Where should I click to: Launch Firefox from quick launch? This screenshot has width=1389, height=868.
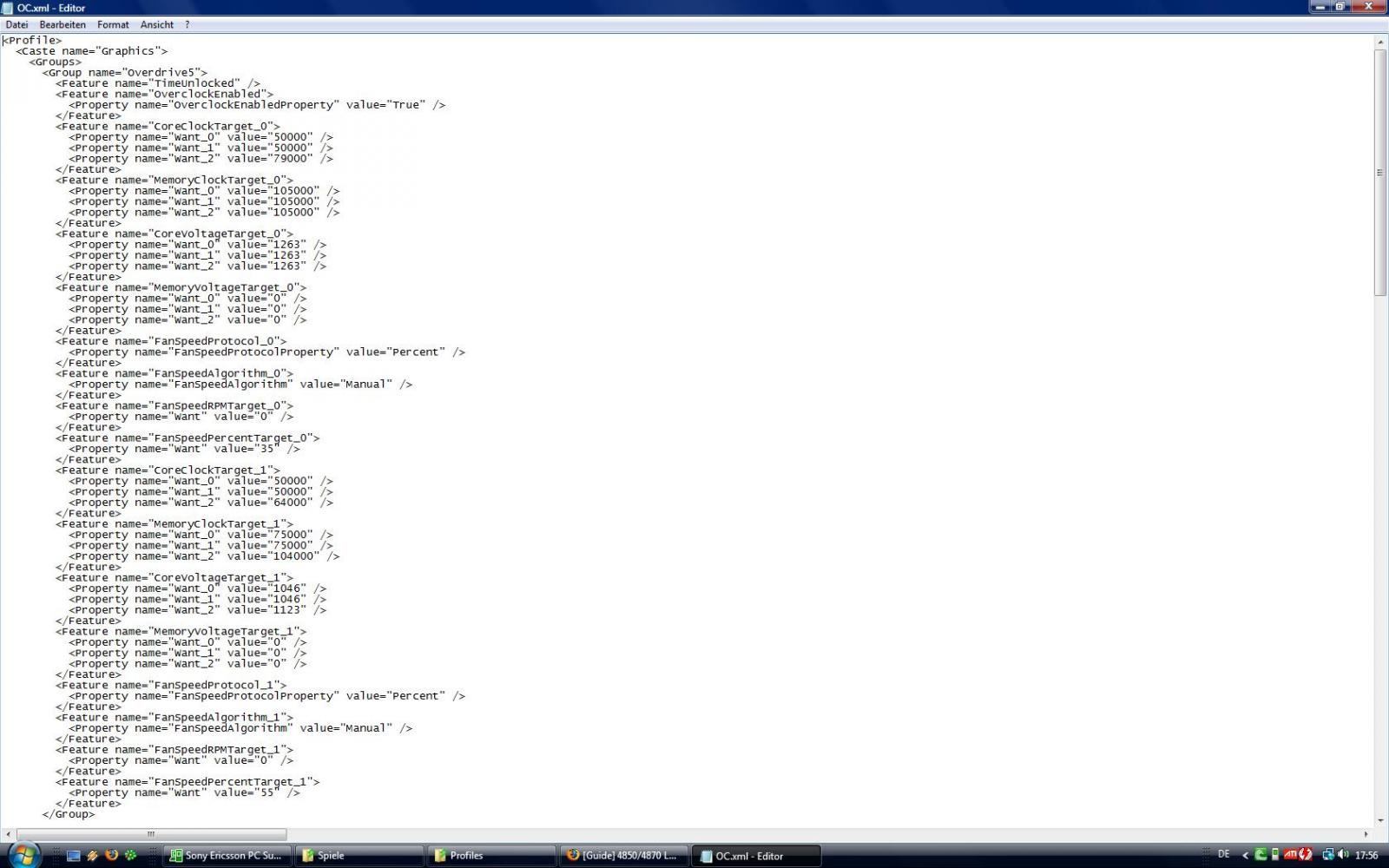[111, 855]
